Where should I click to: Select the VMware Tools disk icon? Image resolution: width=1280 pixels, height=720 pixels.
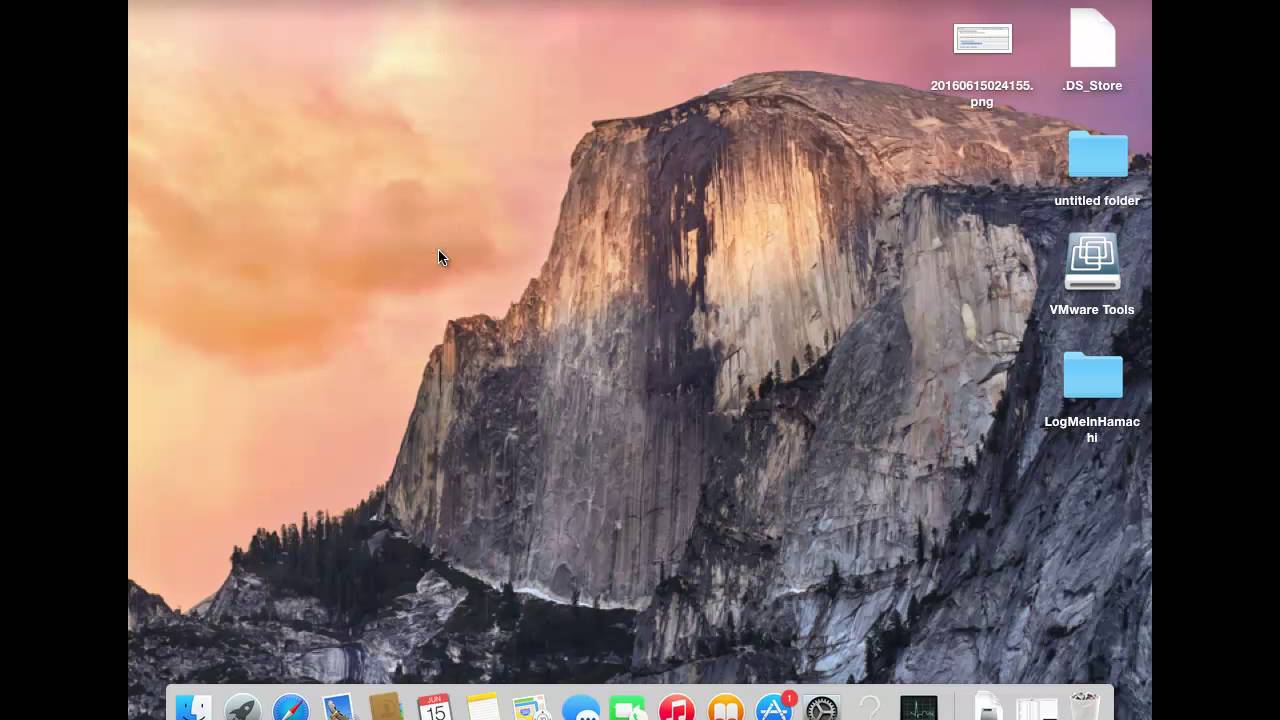click(x=1092, y=262)
